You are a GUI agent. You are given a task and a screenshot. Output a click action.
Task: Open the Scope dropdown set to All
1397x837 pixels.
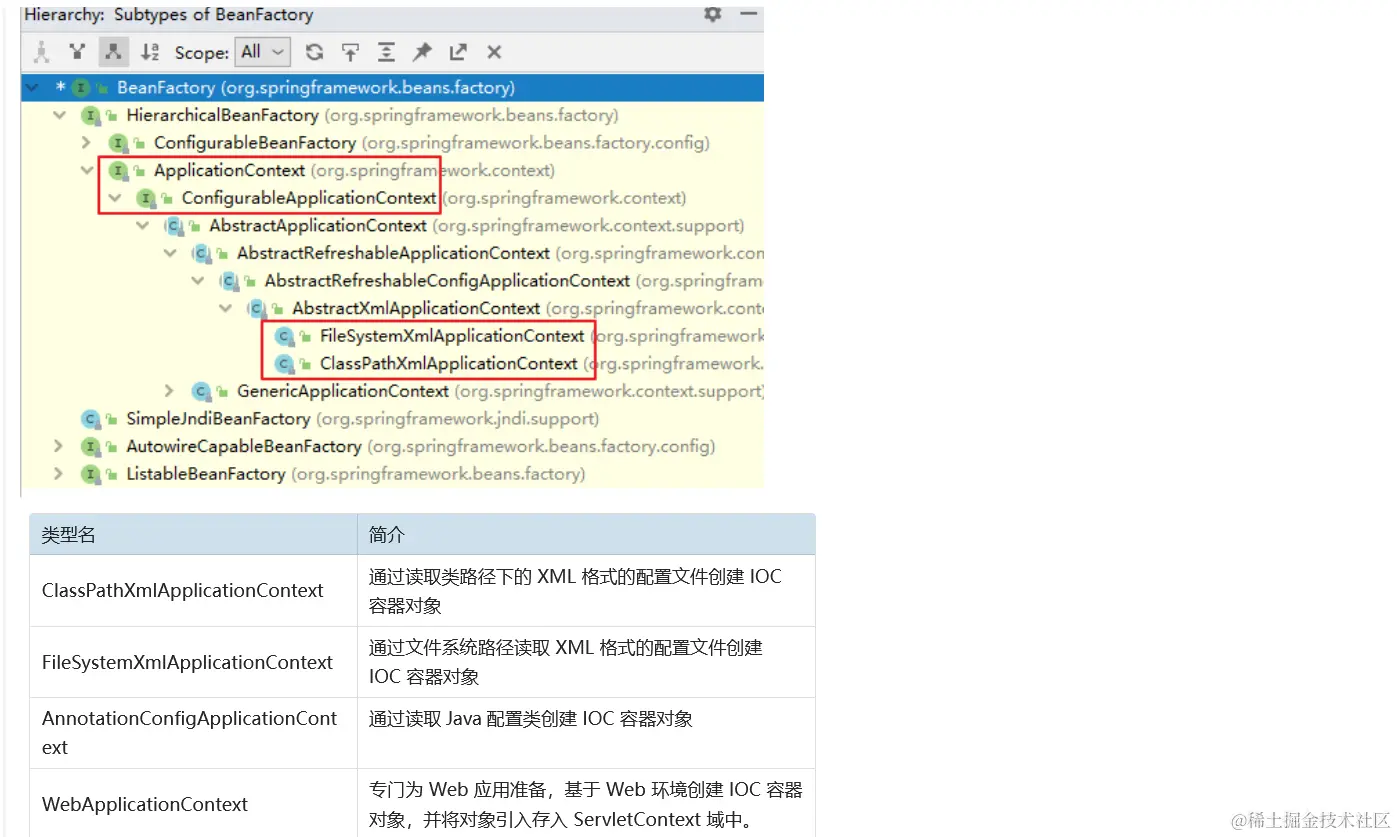click(x=262, y=52)
